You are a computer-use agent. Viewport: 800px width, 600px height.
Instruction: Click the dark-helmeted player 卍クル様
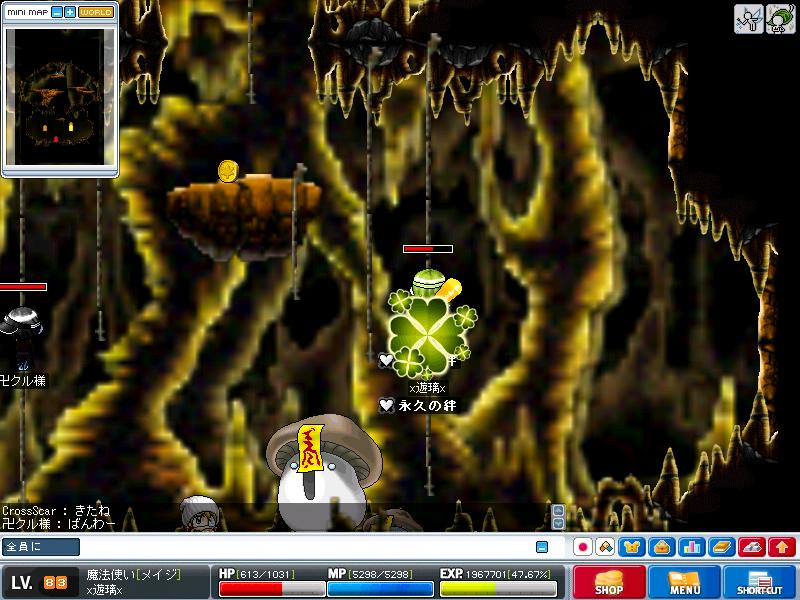21,338
